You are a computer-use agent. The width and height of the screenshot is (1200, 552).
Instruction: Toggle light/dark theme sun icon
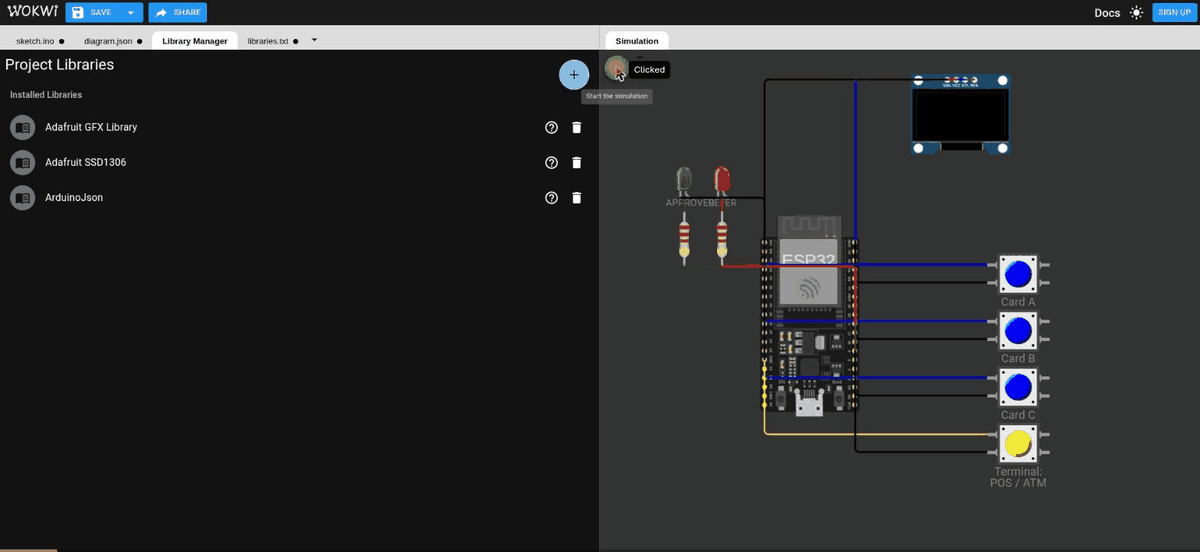tap(1136, 13)
